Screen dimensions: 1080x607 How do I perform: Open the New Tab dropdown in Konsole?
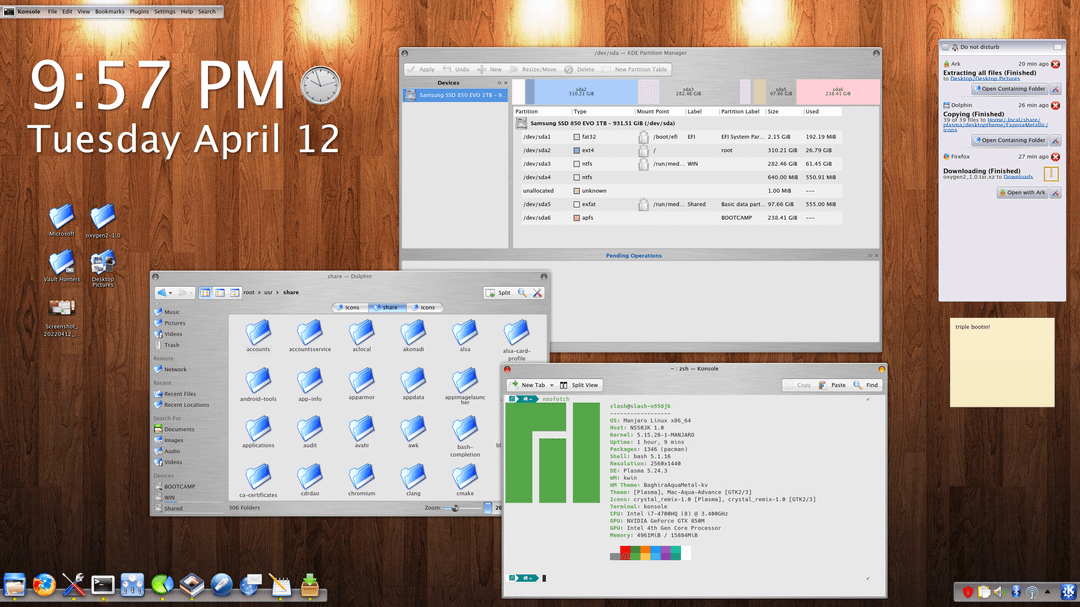[552, 384]
